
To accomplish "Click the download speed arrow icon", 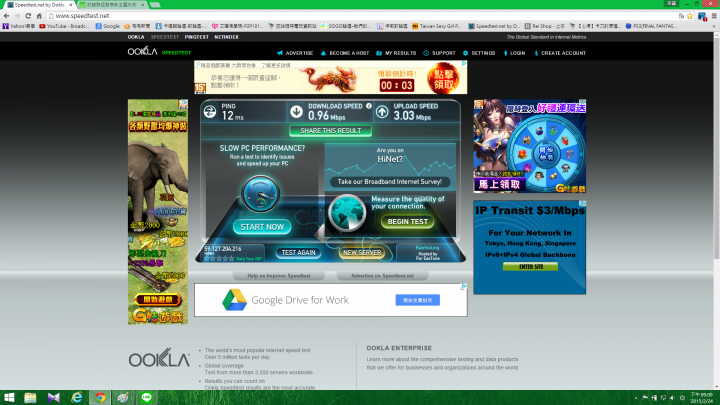I will coord(296,112).
